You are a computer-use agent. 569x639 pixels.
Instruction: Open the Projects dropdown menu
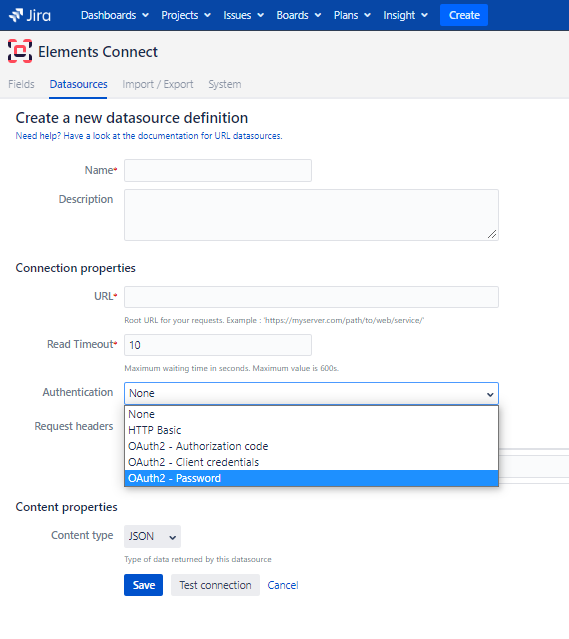coord(186,15)
